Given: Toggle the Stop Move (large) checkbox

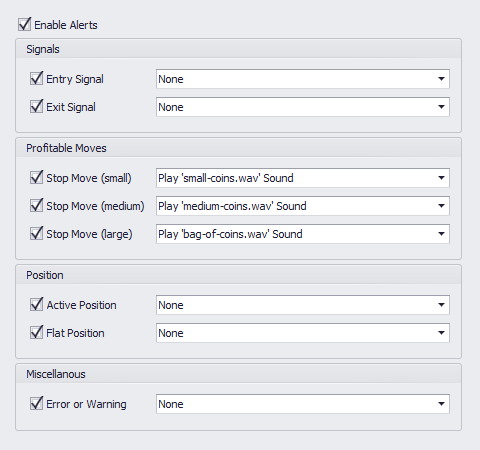Looking at the screenshot, I should (x=36, y=234).
